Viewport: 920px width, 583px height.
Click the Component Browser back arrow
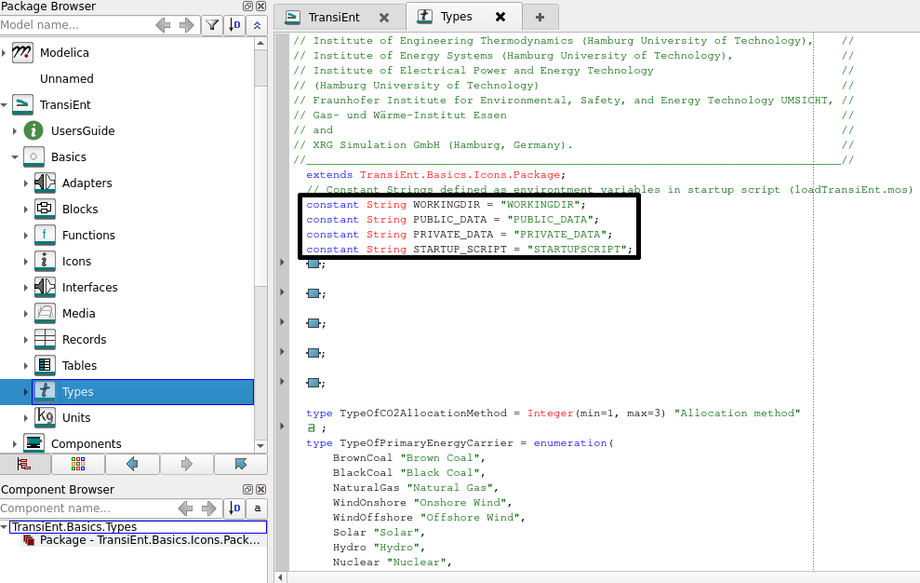[185, 508]
